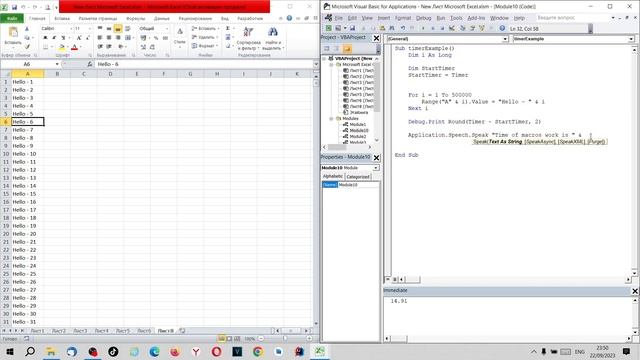Collapse the Modules folder in project tree
640x360 pixels.
[331, 118]
